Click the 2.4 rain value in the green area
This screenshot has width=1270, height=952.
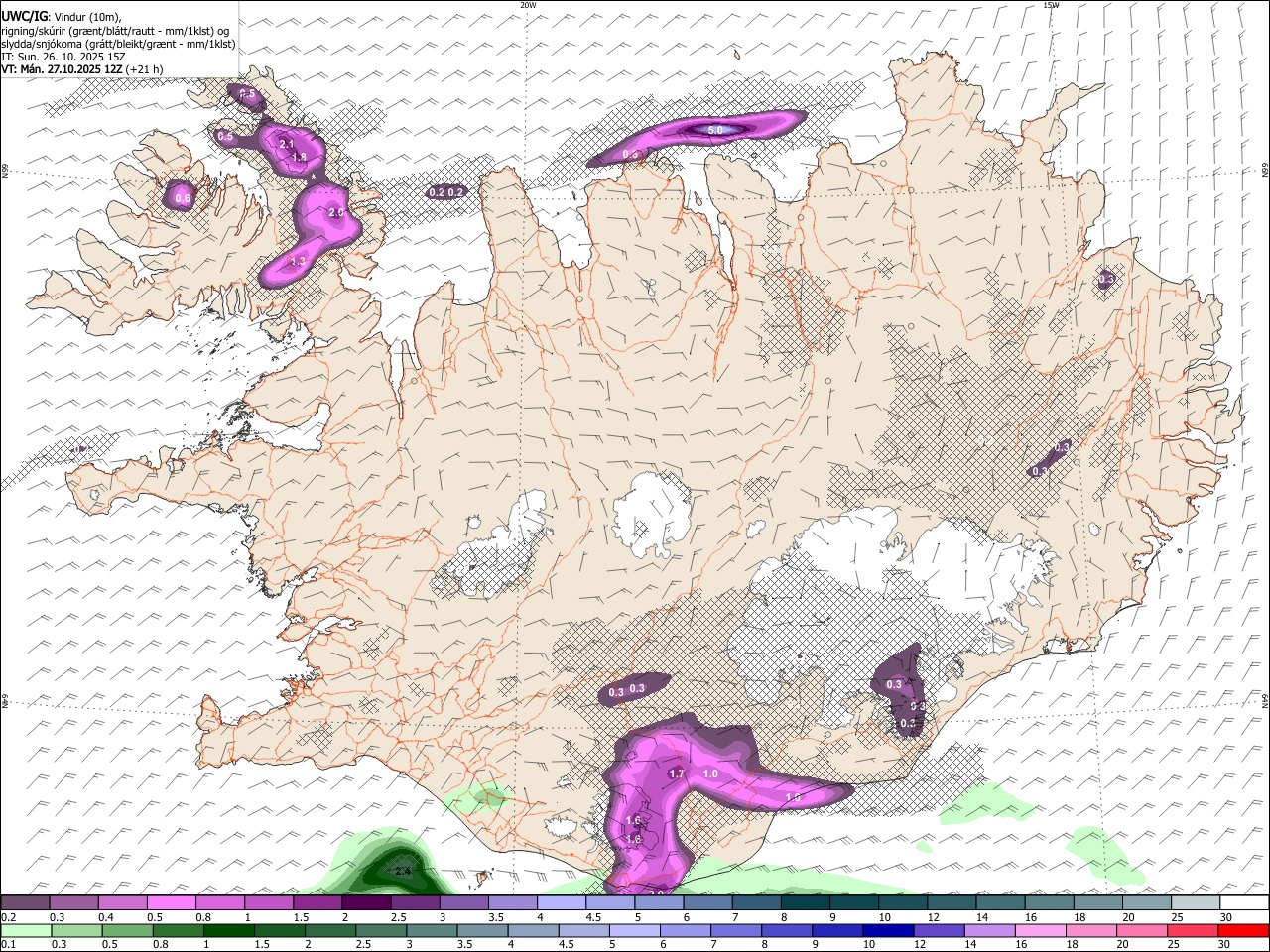point(403,871)
